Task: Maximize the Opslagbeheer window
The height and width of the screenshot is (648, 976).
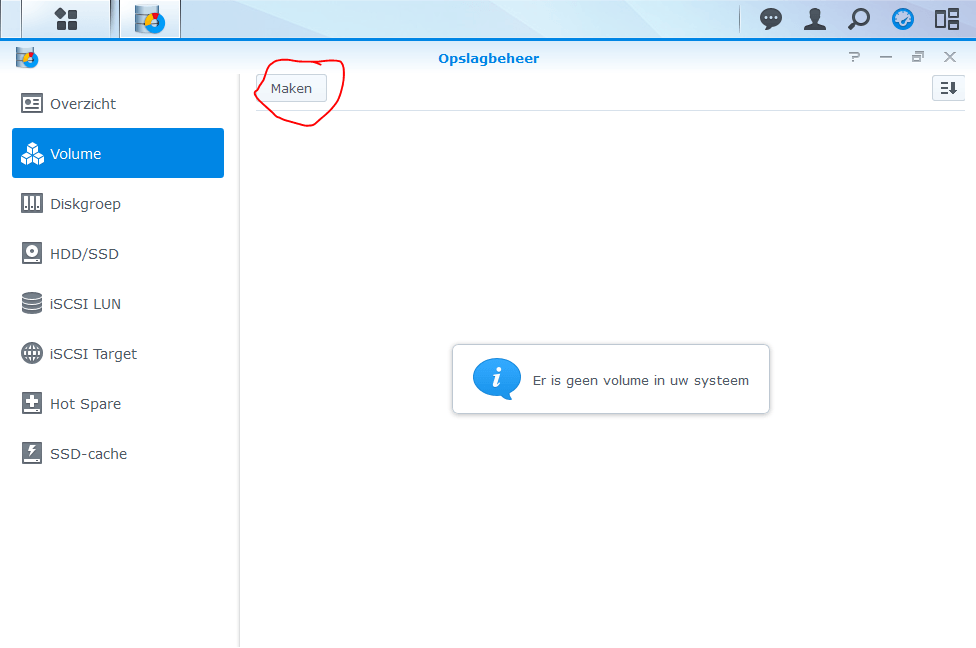Action: (x=918, y=58)
